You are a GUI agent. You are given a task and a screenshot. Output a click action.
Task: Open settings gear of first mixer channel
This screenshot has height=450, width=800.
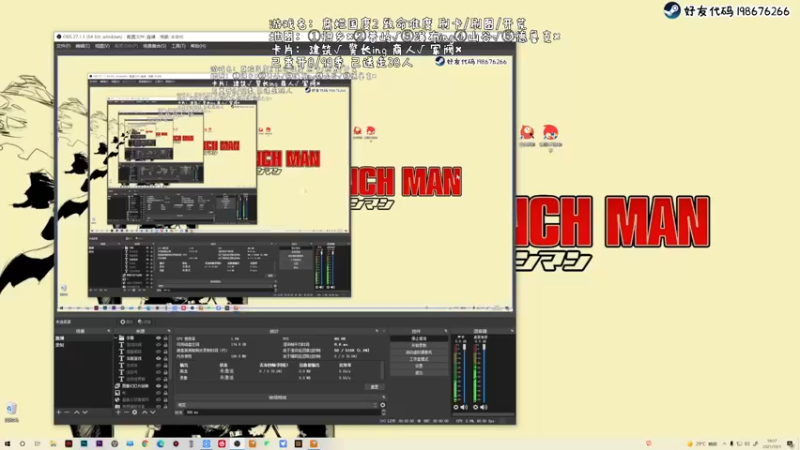click(x=456, y=407)
